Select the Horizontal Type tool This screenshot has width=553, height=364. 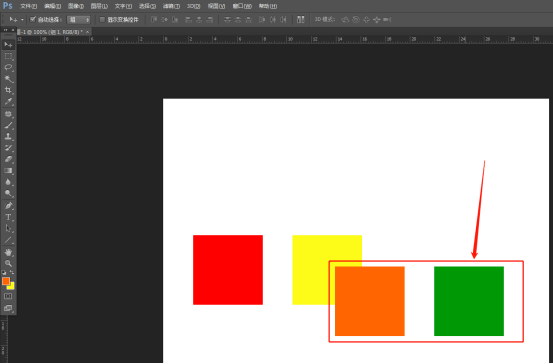8,217
